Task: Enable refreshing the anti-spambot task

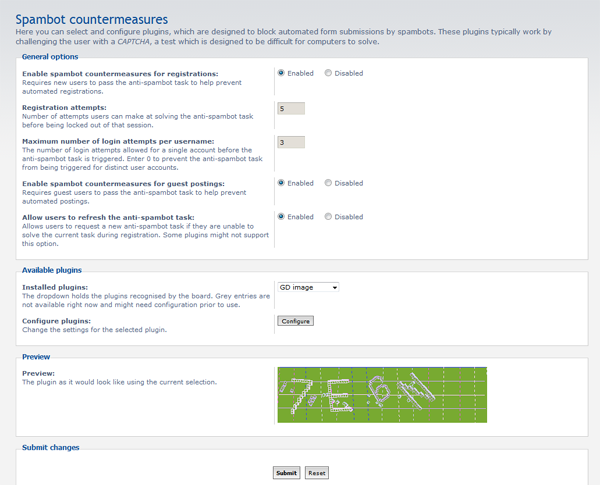Action: (x=281, y=216)
